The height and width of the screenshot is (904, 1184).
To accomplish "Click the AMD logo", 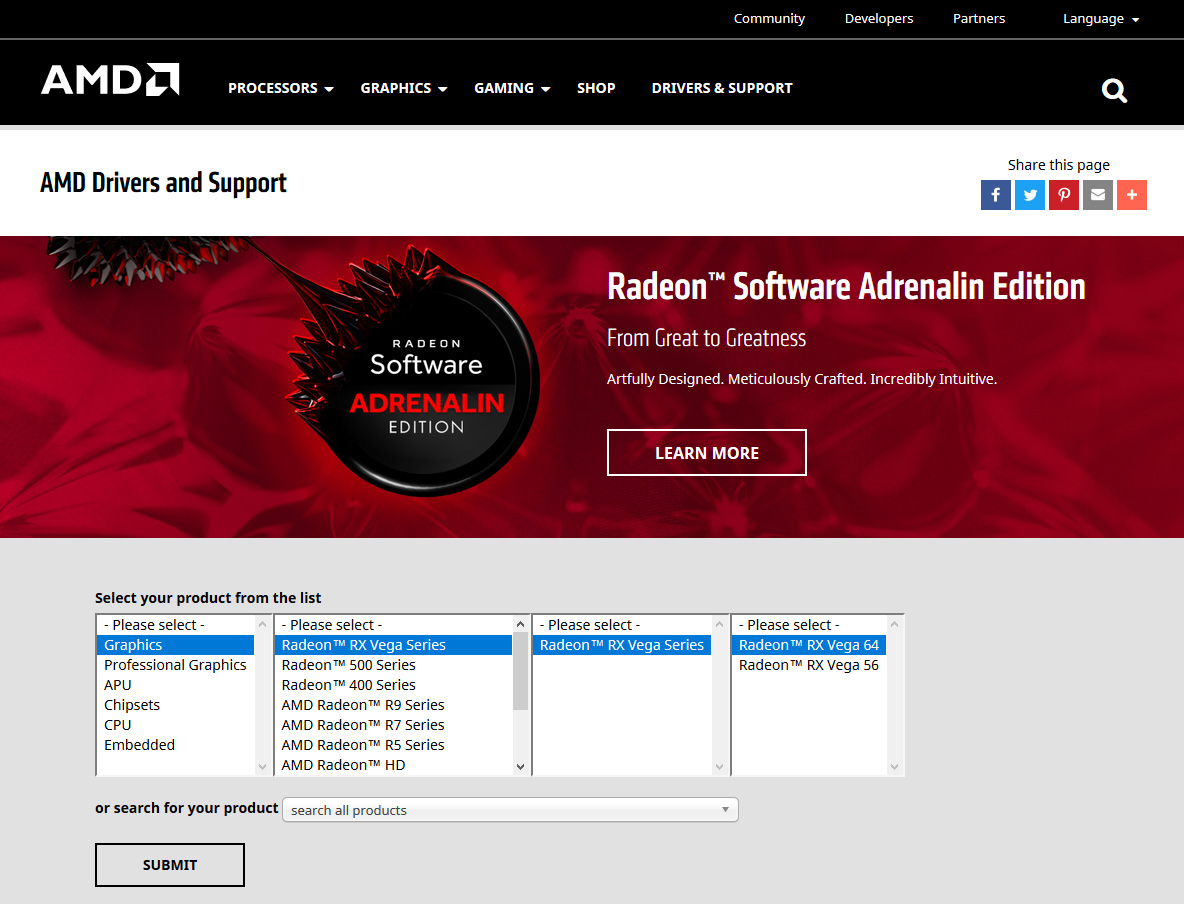I will [110, 80].
